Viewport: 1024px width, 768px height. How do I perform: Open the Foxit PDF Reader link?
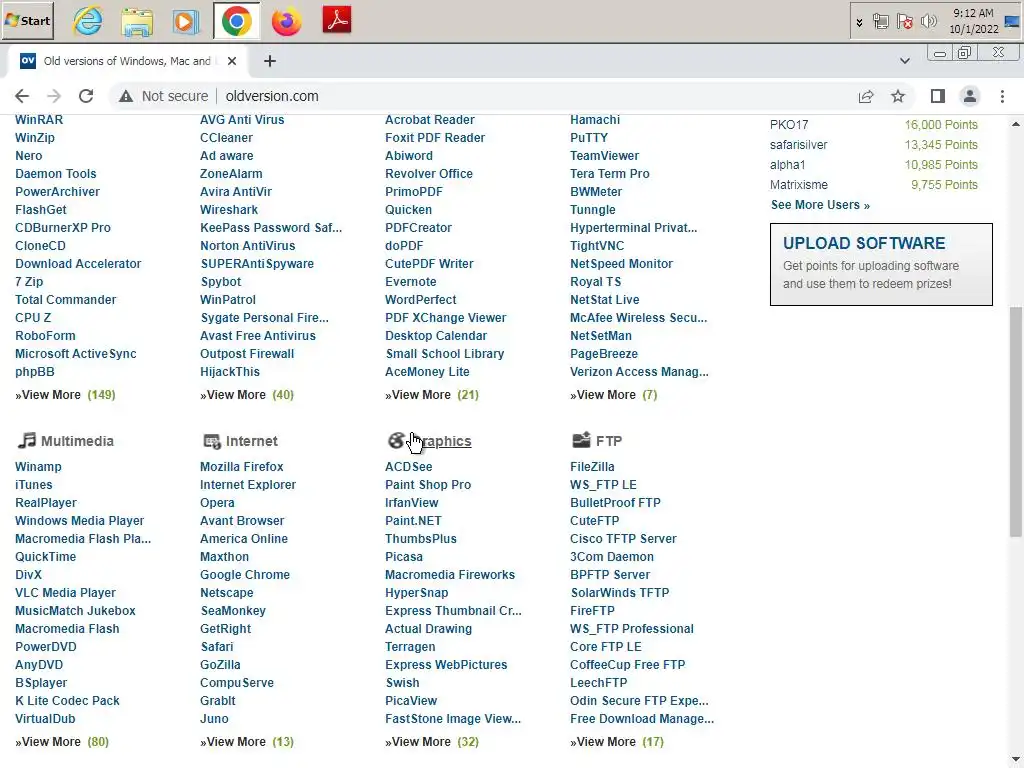point(435,138)
